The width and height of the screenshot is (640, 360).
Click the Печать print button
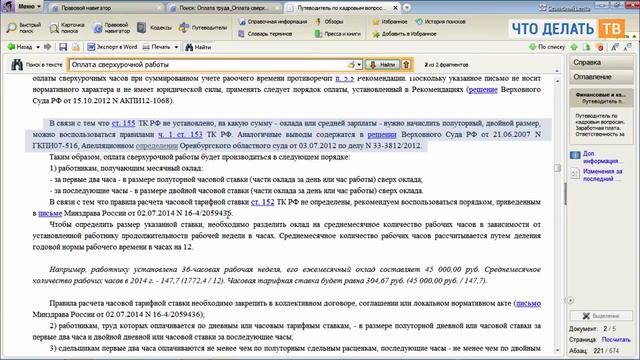click(x=157, y=47)
